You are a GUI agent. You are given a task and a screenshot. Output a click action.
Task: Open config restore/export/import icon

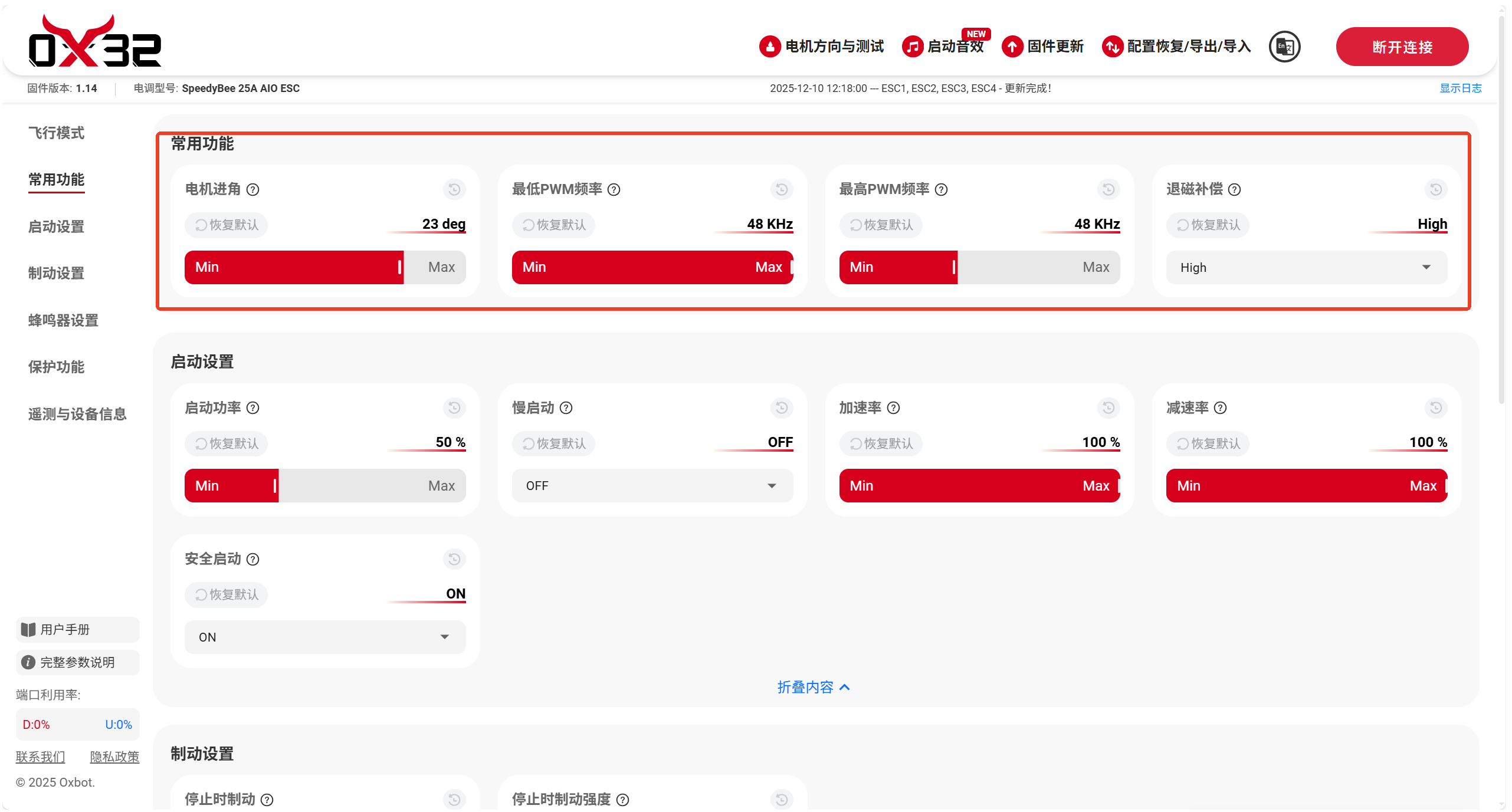(1112, 47)
